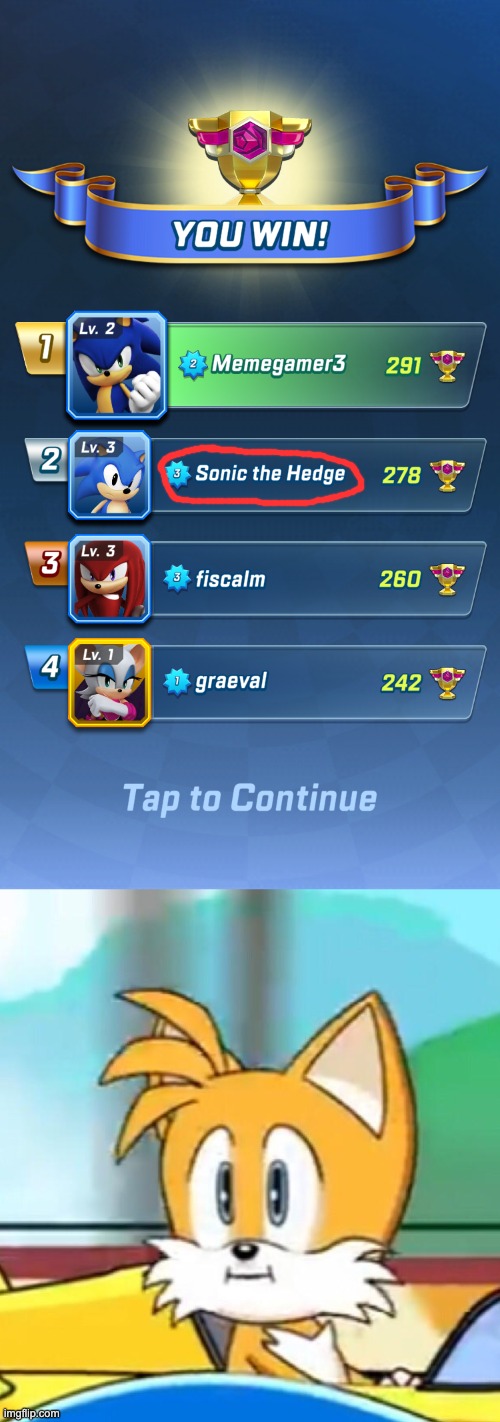500x1422 pixels.
Task: Select graeval's blue rank badge
Action: [178, 681]
